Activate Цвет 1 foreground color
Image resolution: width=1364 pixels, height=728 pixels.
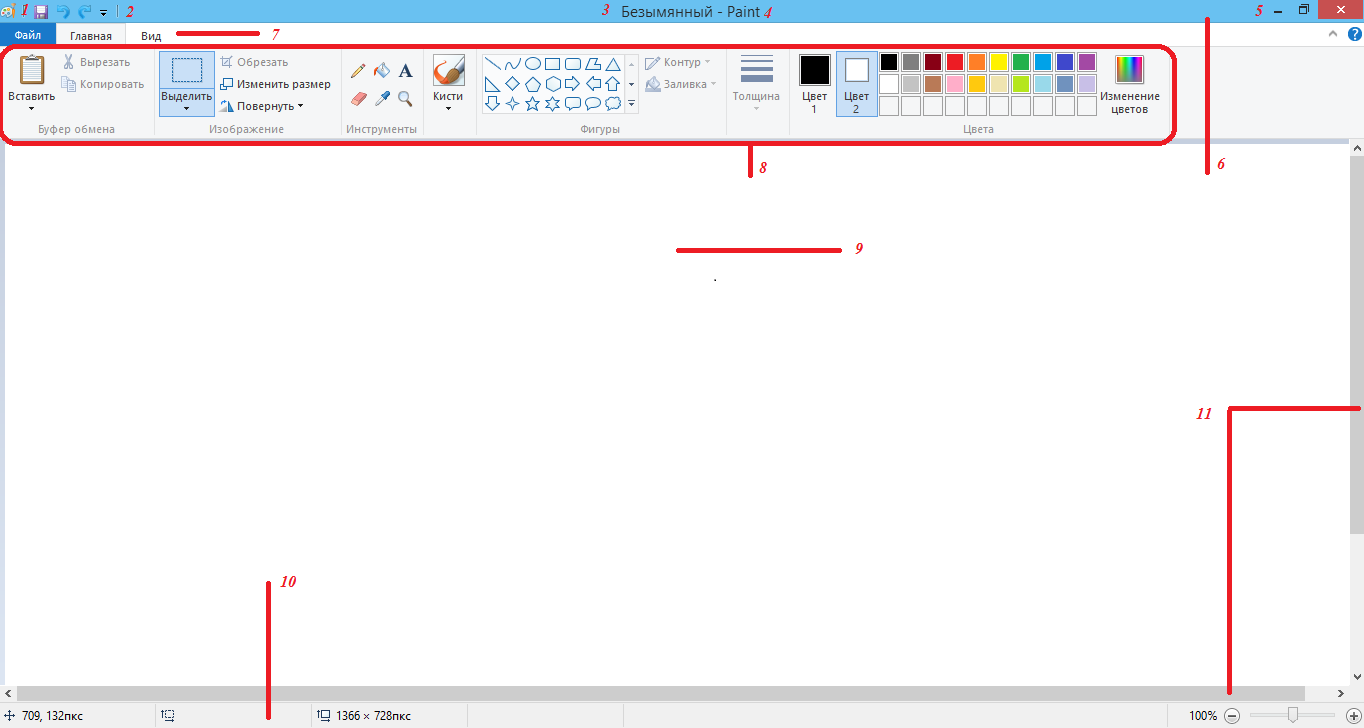pos(814,84)
